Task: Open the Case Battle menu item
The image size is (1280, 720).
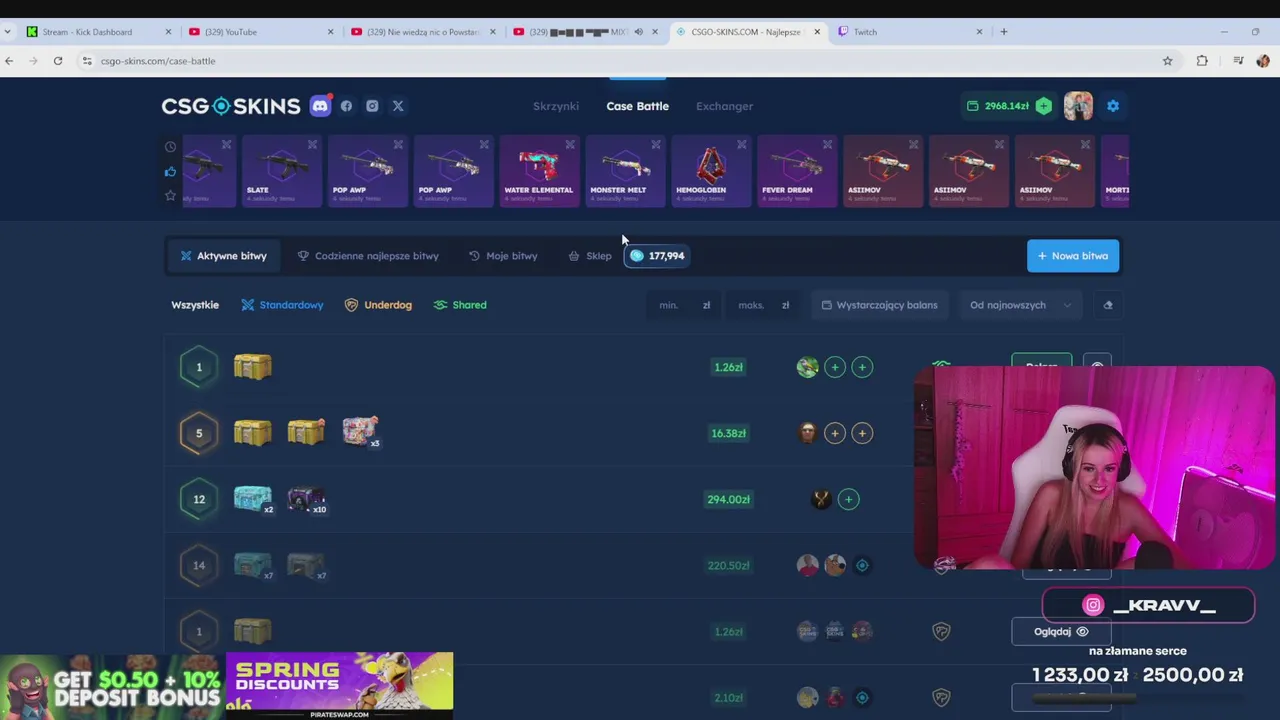Action: coord(637,106)
